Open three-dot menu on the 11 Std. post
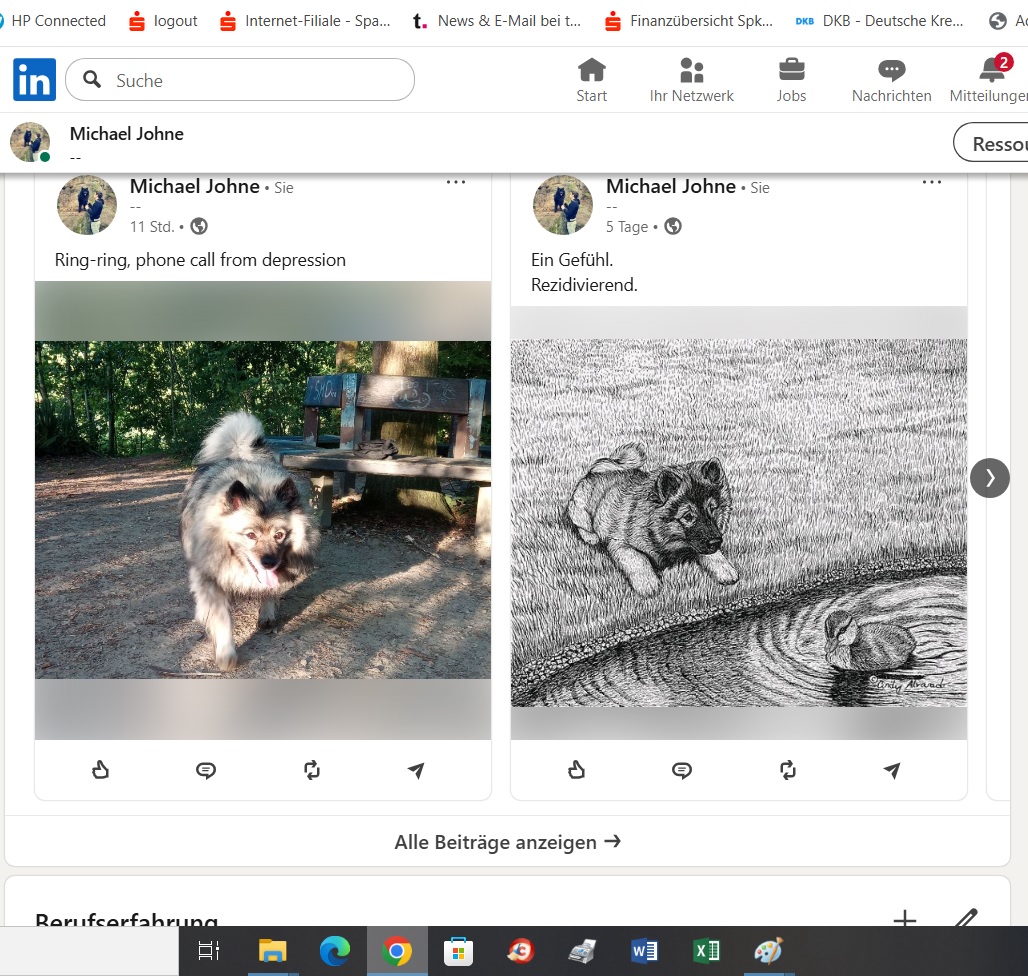1028x976 pixels. click(x=456, y=182)
